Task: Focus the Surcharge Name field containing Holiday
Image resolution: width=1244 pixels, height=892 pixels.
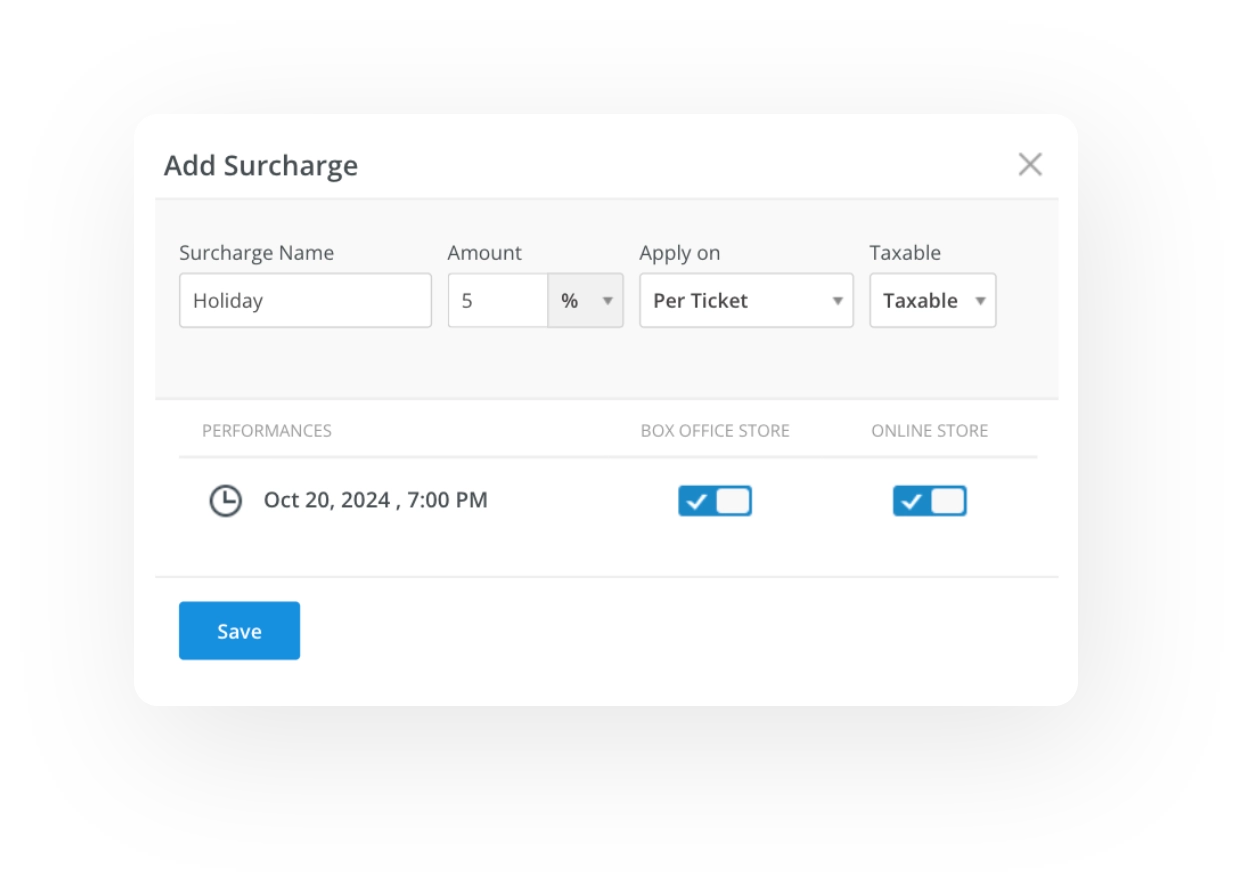Action: click(x=305, y=301)
